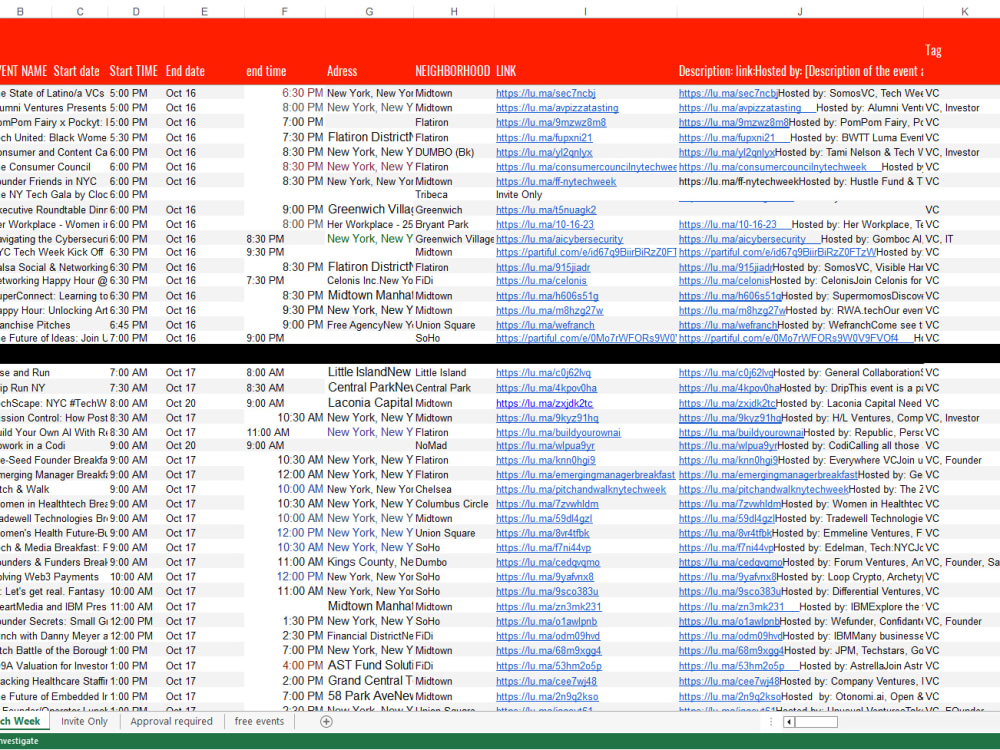This screenshot has width=1000, height=750.
Task: Click the 'AST Fund Soluti' address cell
Action: click(x=370, y=665)
